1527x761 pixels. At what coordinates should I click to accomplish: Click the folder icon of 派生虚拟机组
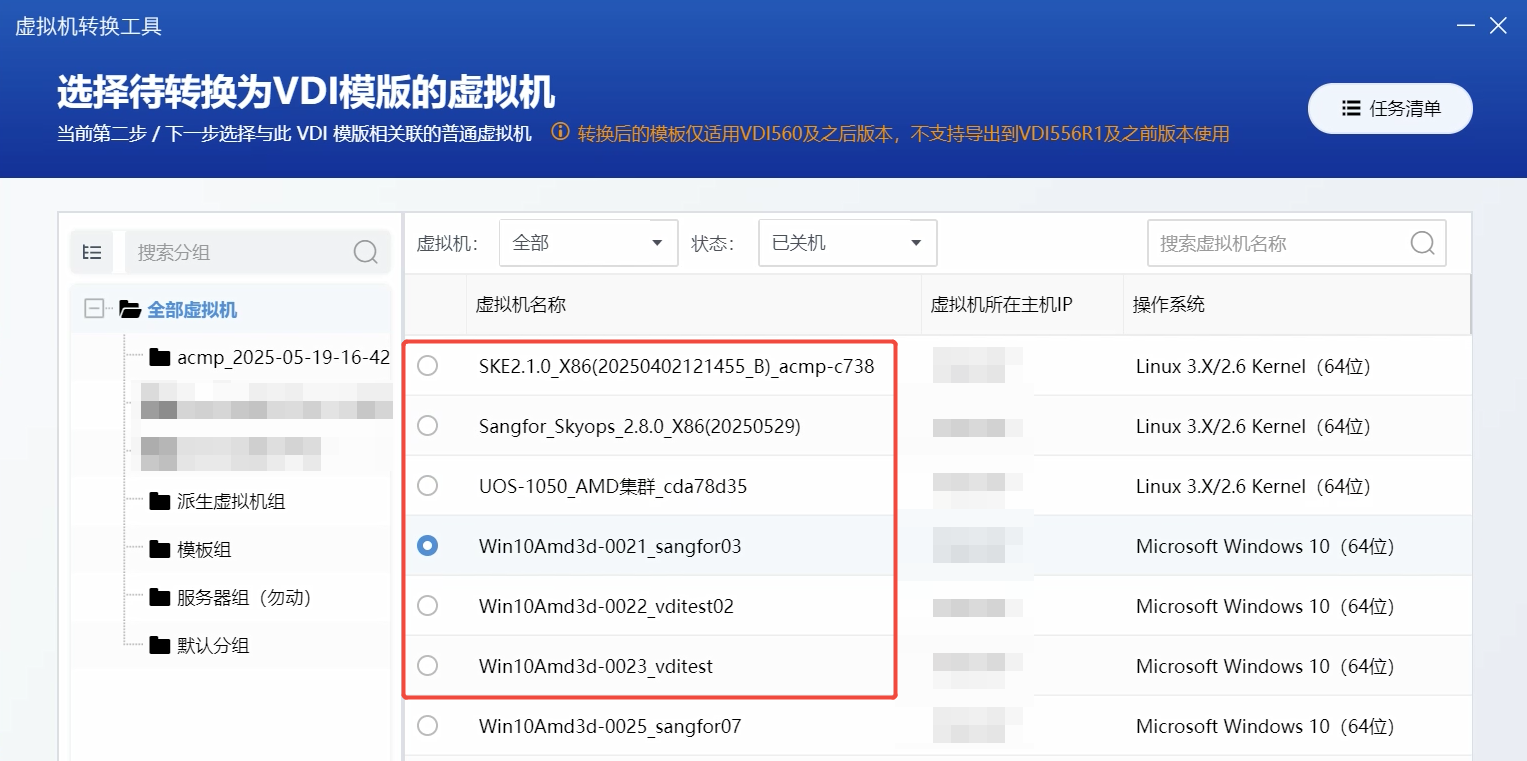[159, 501]
